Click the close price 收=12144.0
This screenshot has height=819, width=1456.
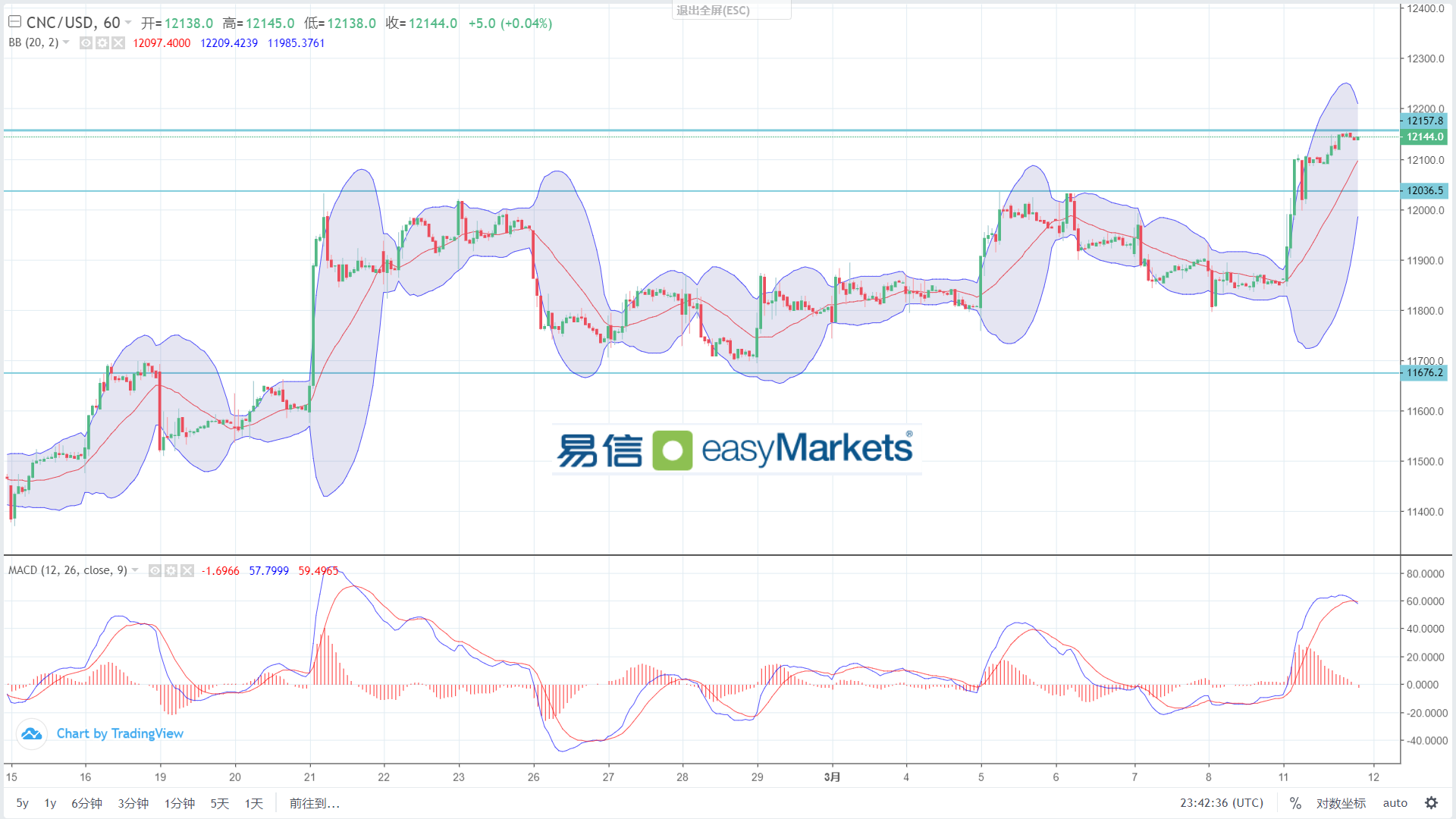(x=422, y=24)
